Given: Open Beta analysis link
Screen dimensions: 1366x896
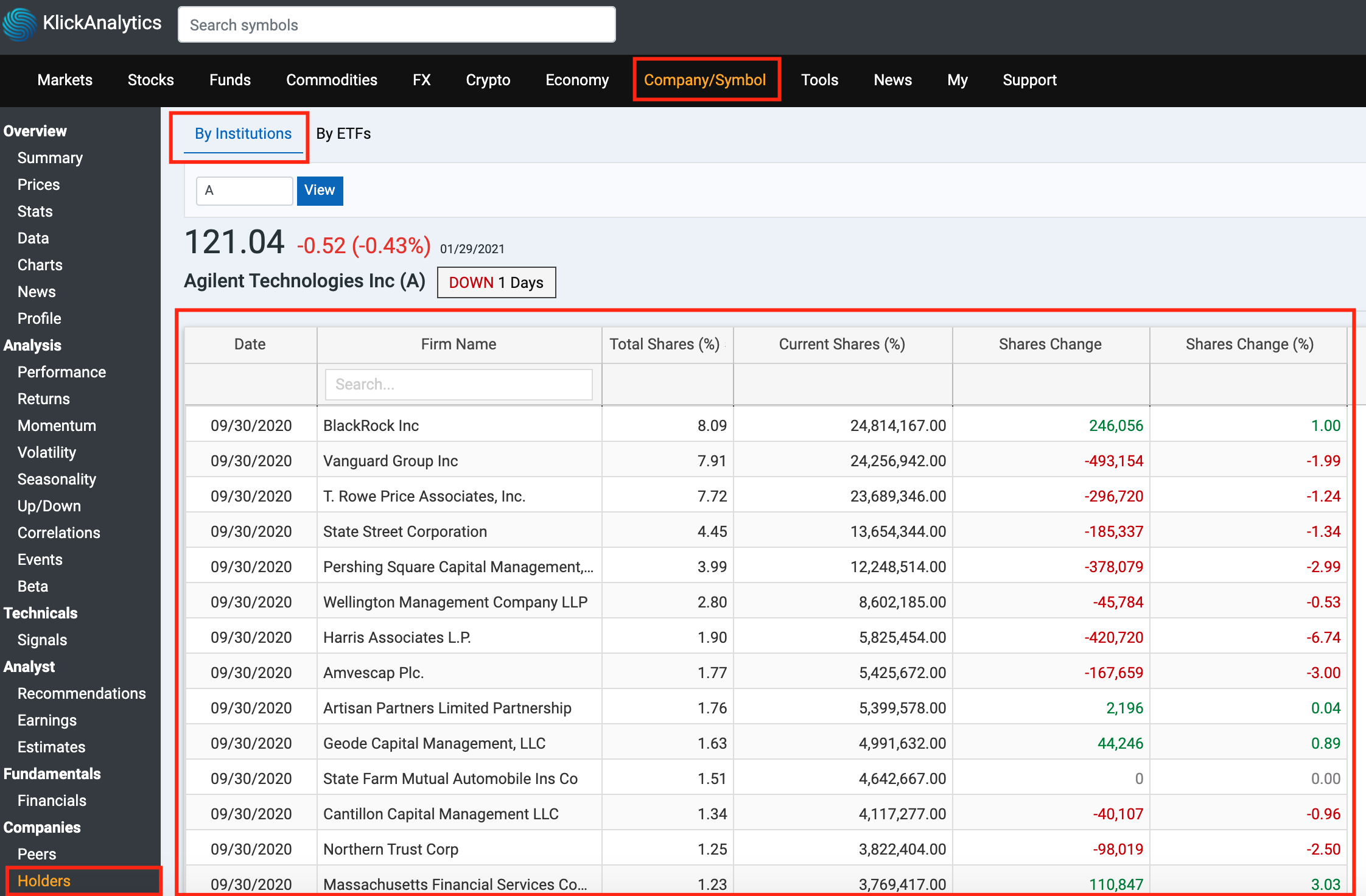Looking at the screenshot, I should click(32, 586).
